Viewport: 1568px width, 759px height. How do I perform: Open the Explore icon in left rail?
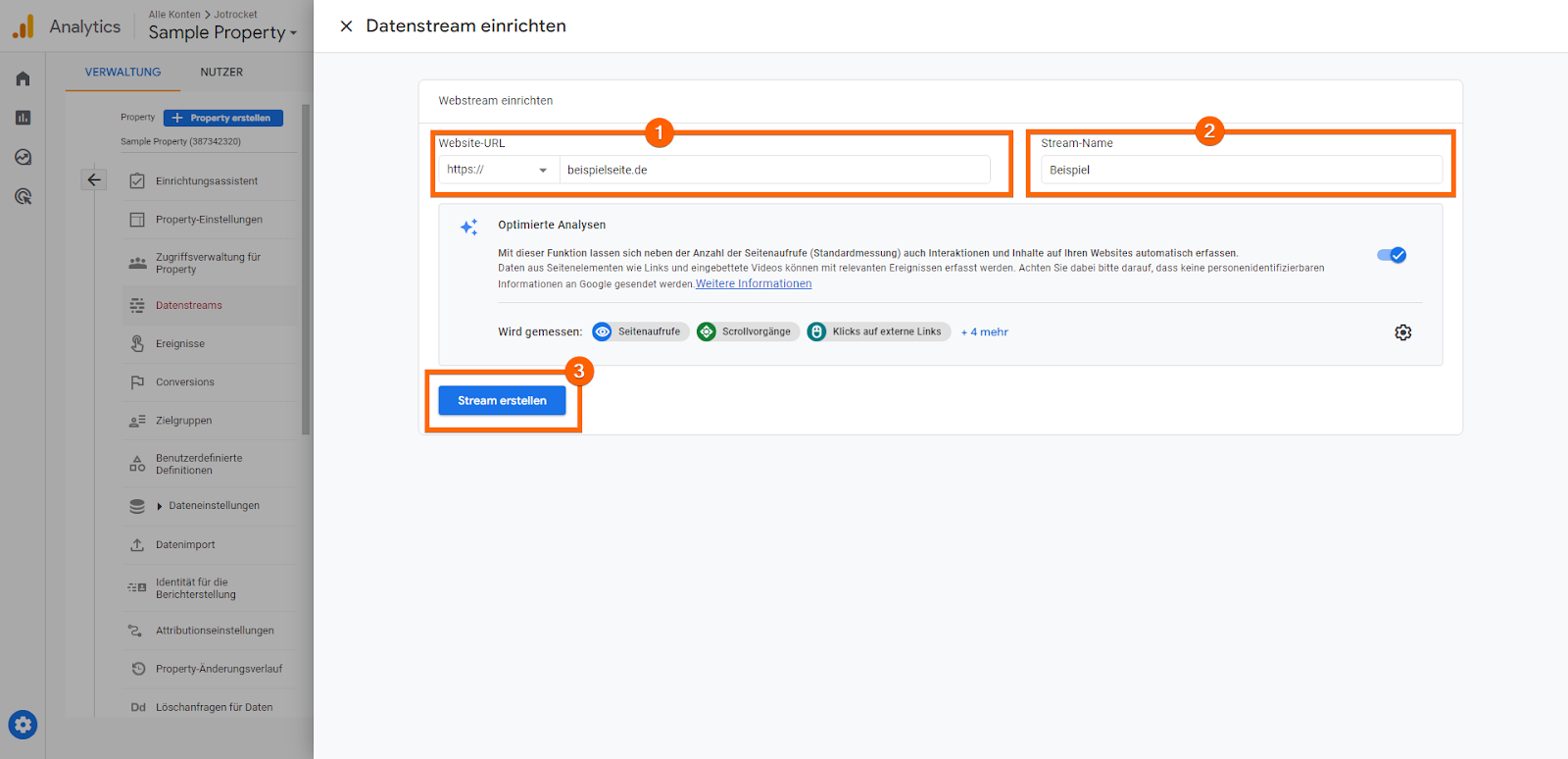[x=23, y=157]
